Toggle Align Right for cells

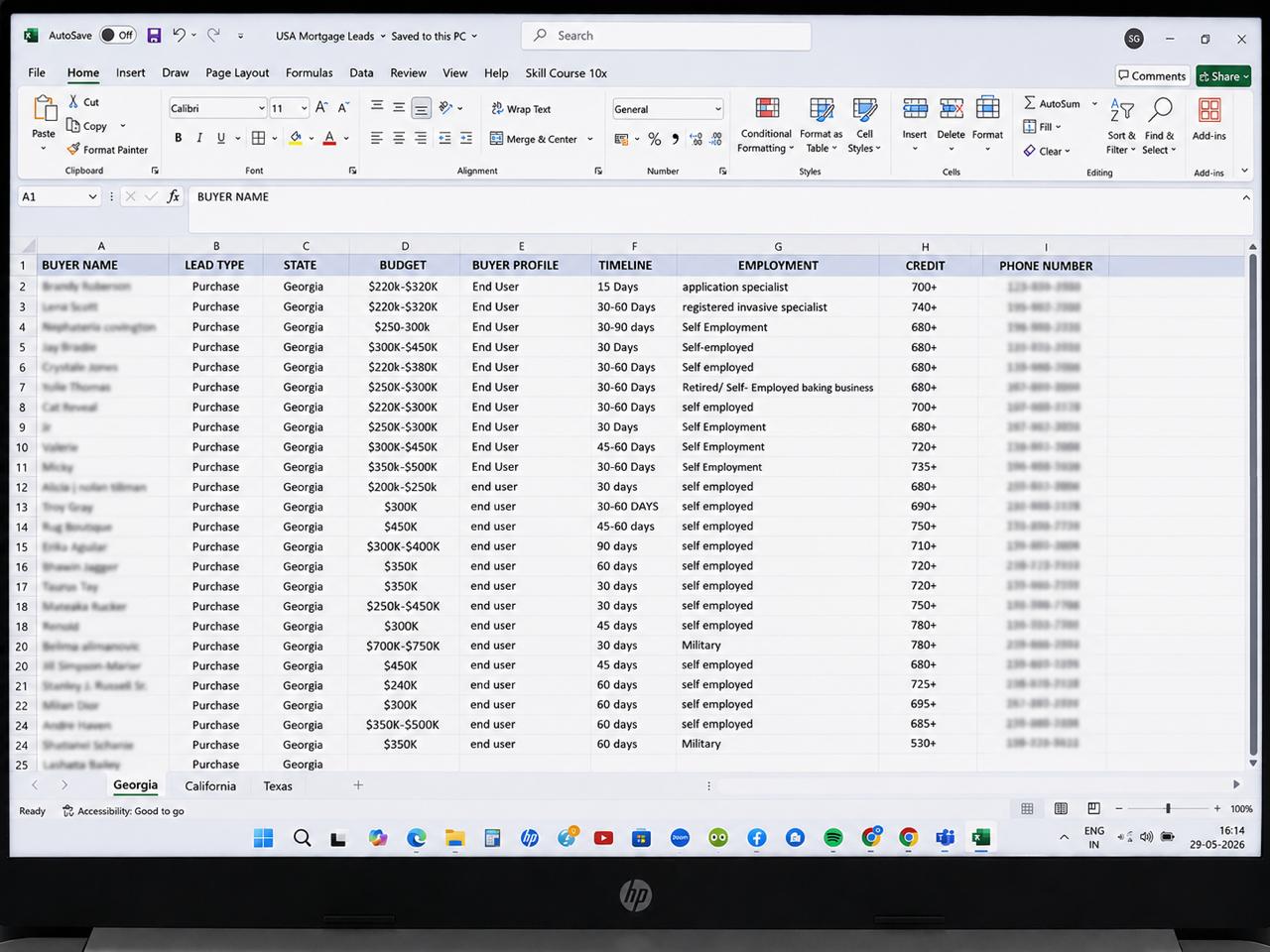[x=421, y=138]
